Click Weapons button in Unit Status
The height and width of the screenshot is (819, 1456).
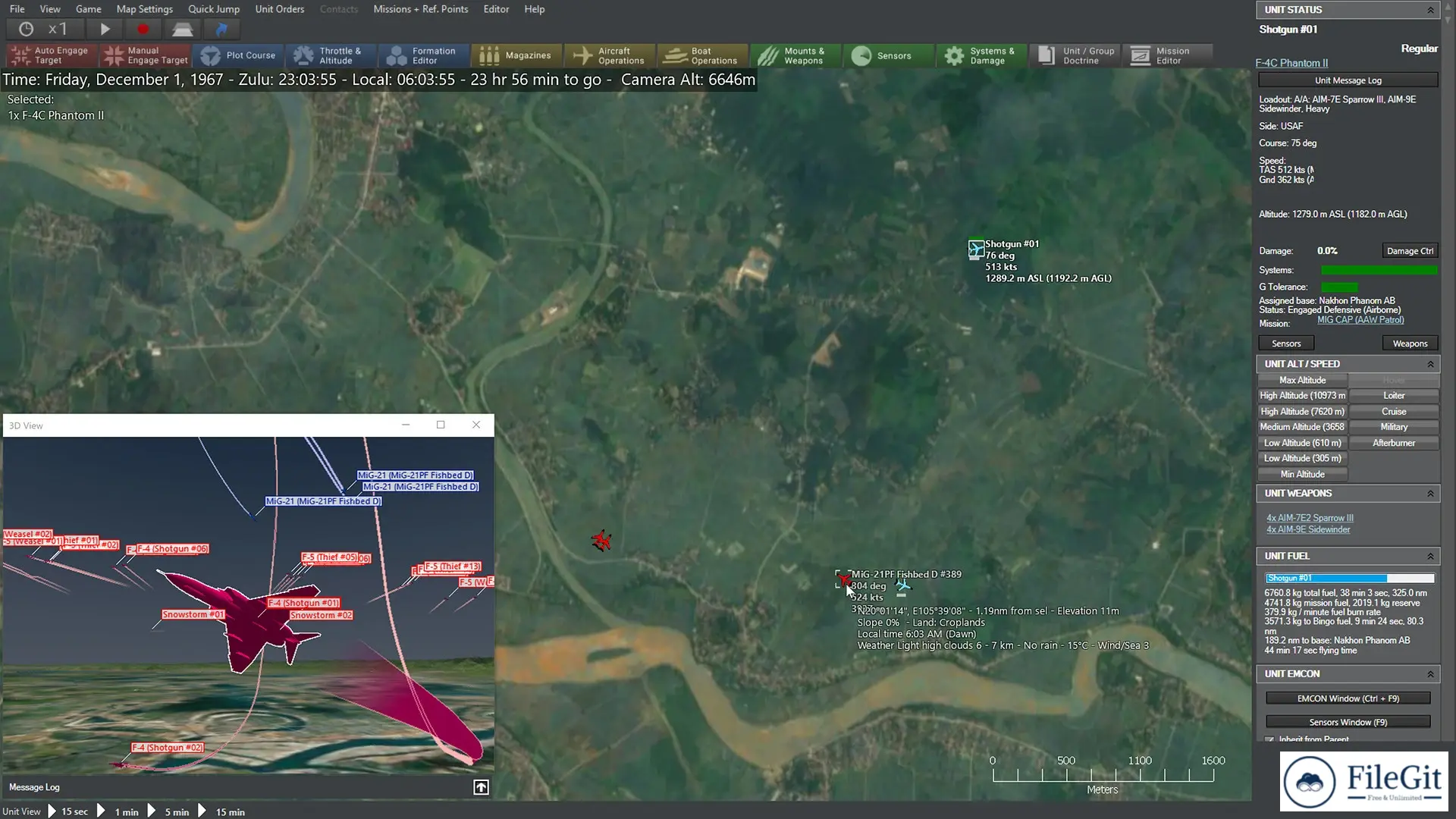(x=1410, y=344)
